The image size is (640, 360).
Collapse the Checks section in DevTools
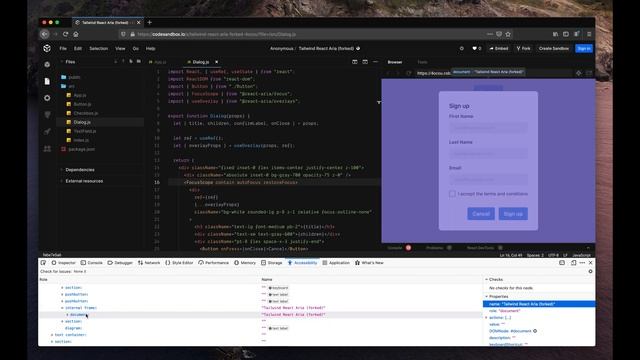(496, 280)
